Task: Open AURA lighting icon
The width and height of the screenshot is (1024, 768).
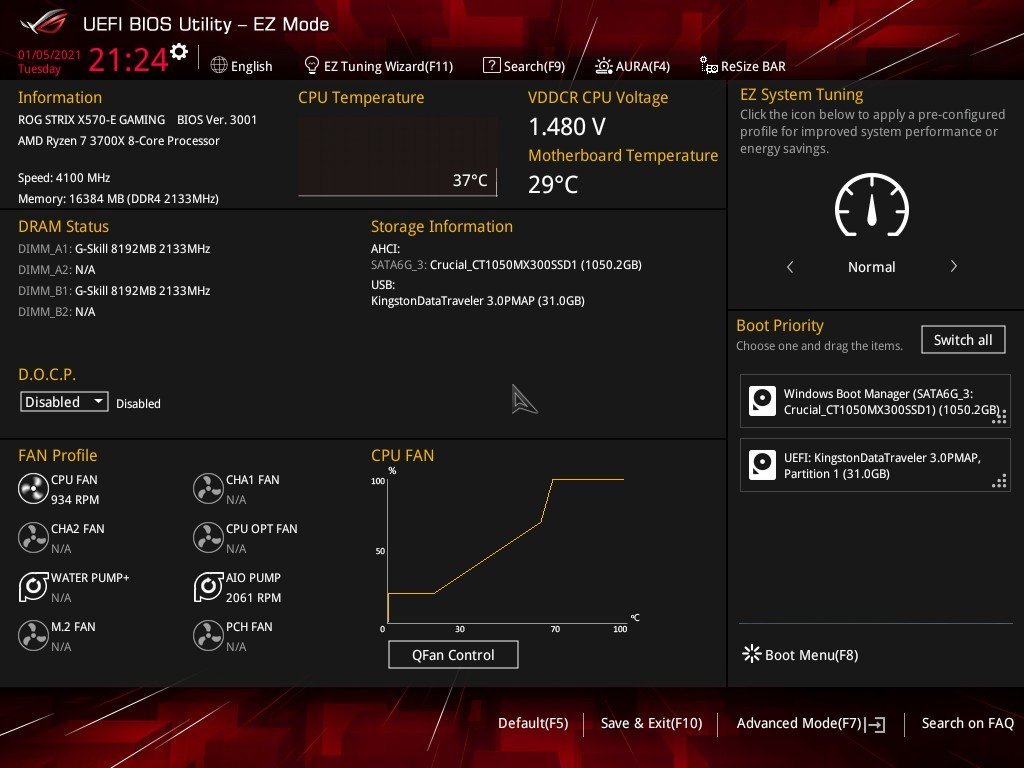Action: [x=603, y=66]
